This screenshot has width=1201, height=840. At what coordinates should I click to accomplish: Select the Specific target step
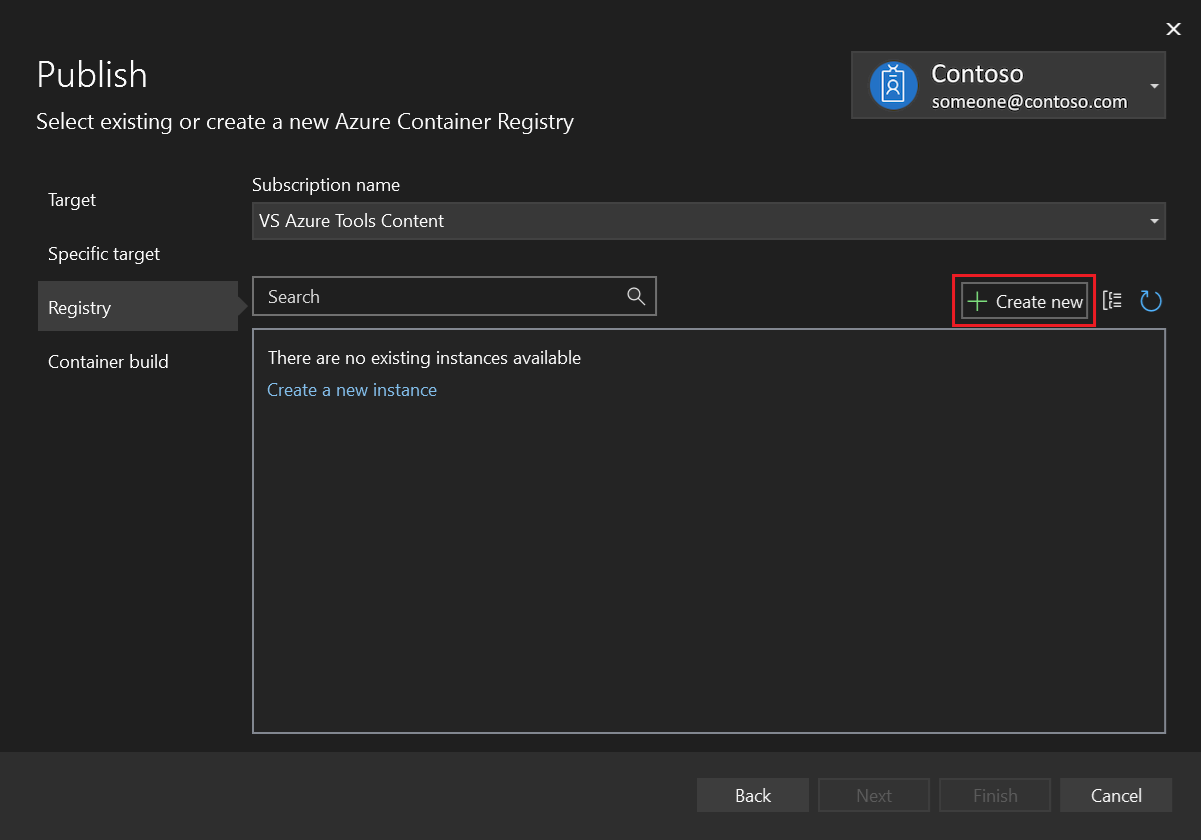click(103, 254)
